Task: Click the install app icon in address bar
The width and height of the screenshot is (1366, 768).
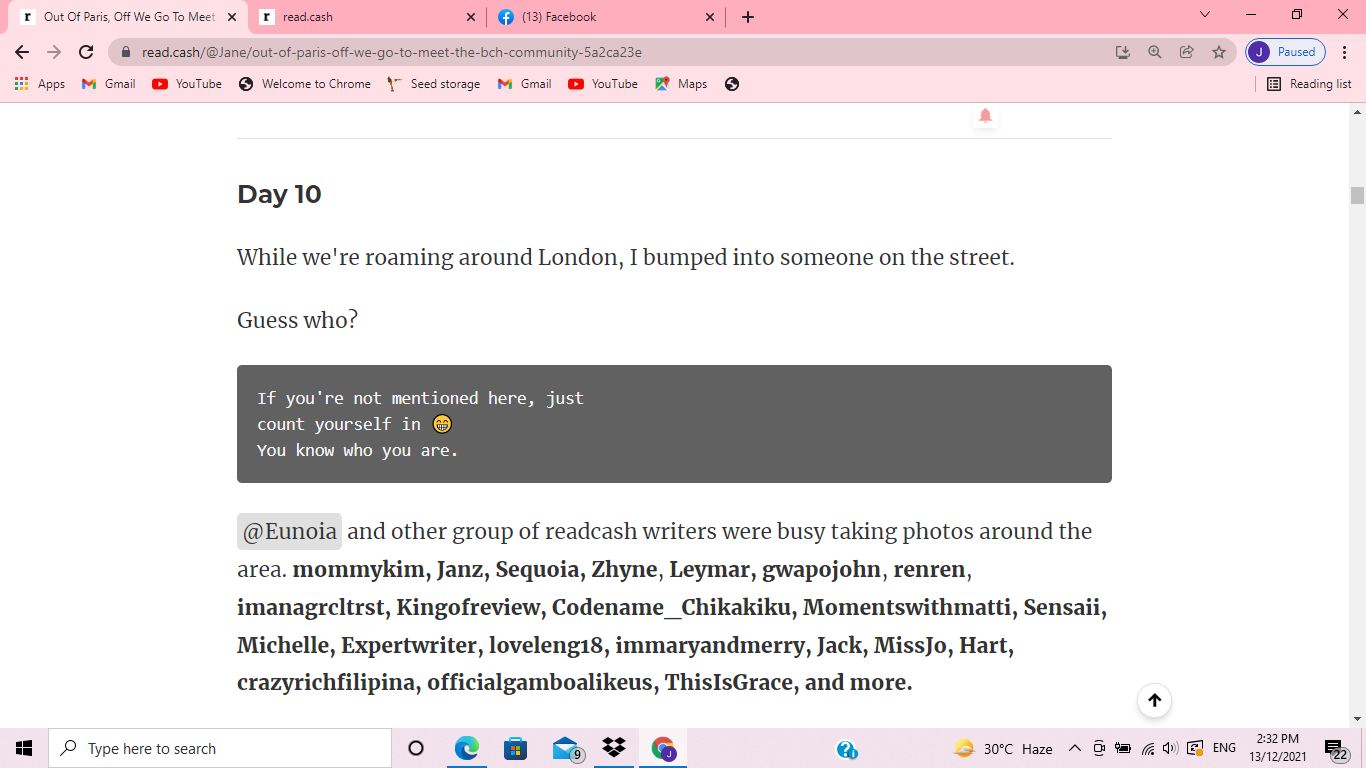Action: (x=1123, y=52)
